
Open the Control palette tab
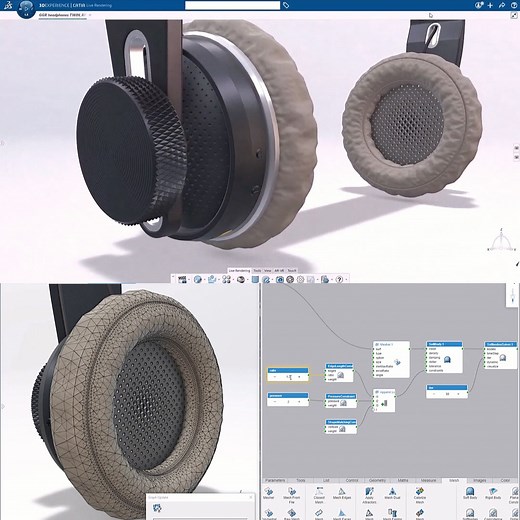click(x=352, y=480)
